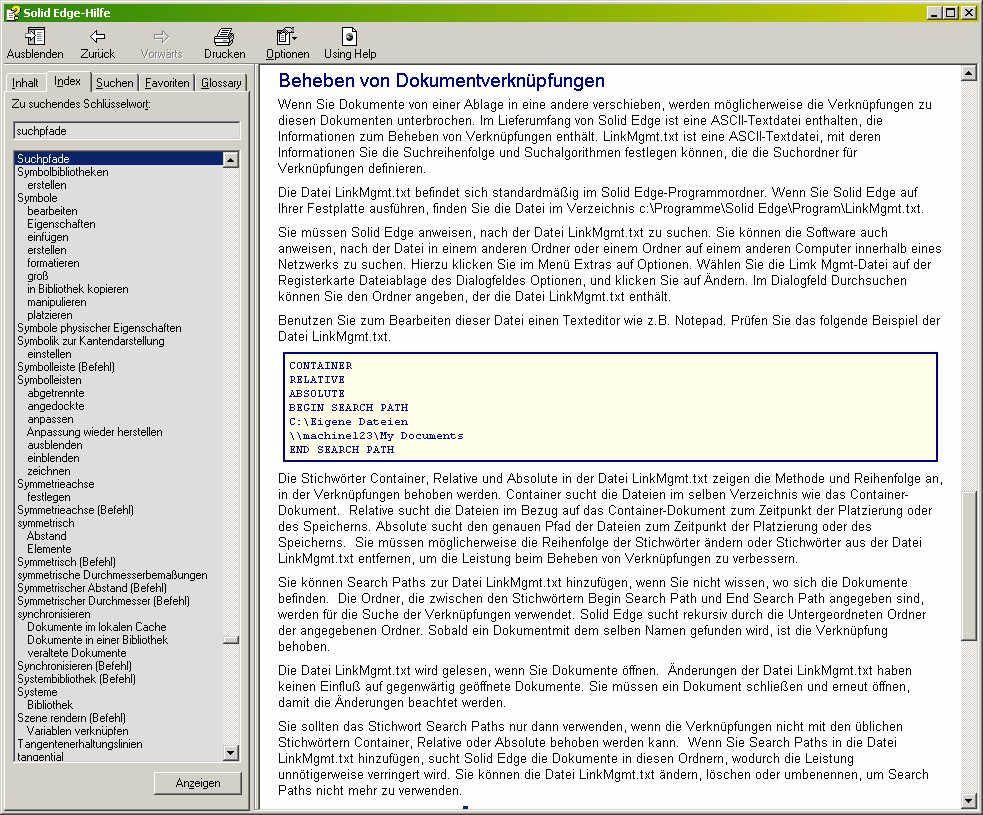983x815 pixels.
Task: Select 'Dokumente im lokalen Cache' entry
Action: (x=97, y=627)
